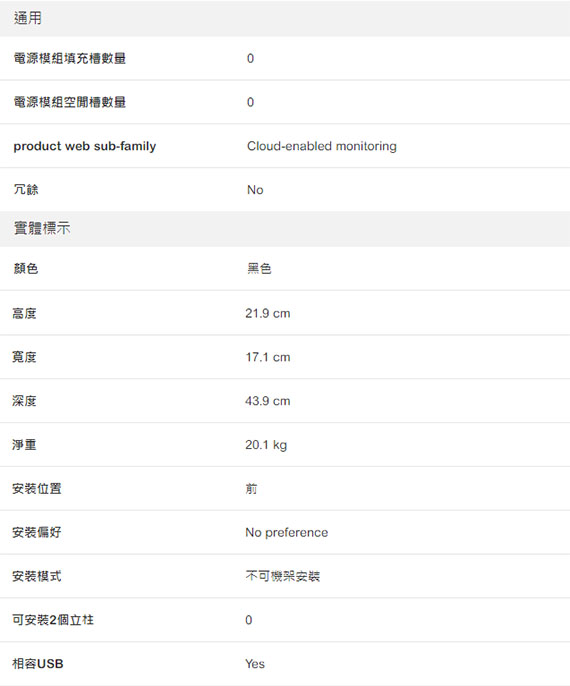Click the product web sub-family label
570x686 pixels.
(84, 146)
